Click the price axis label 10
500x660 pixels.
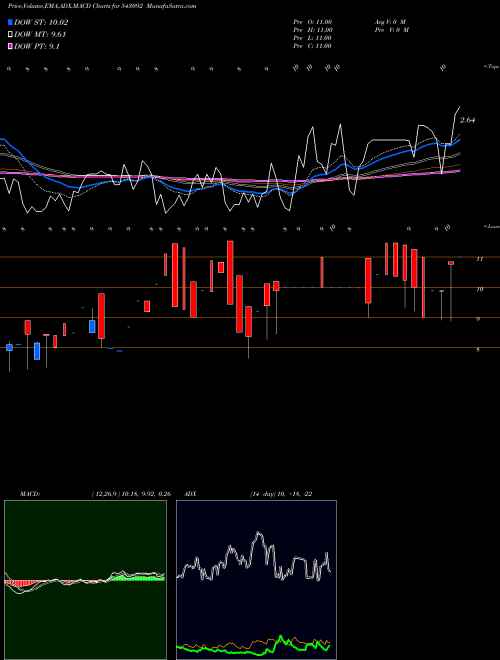(x=479, y=289)
